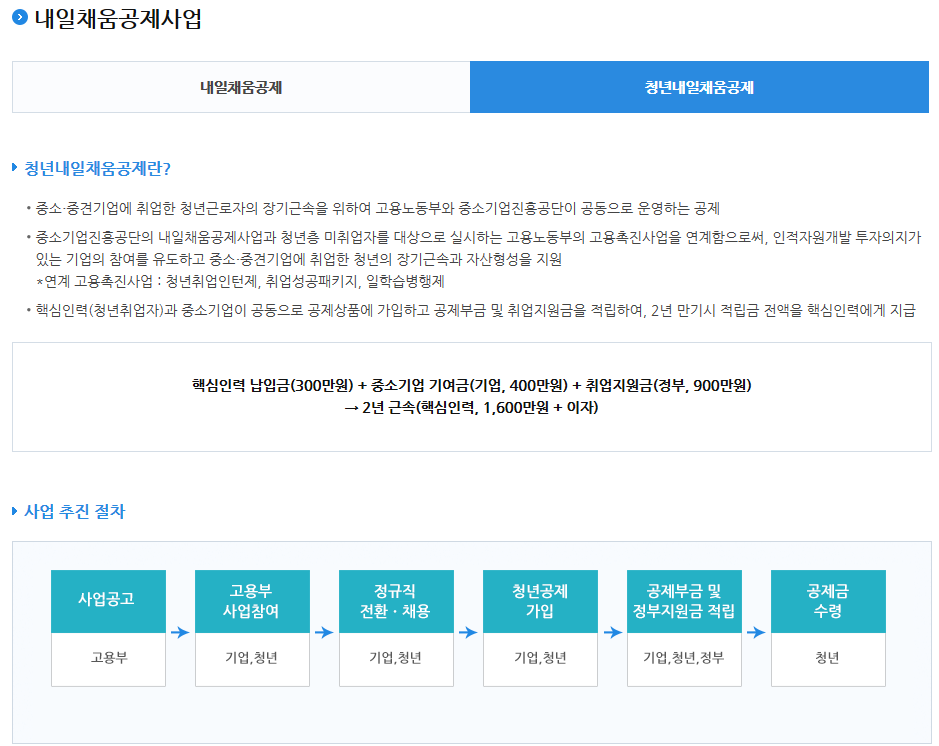Switch to the 내일채움공제 tab

(x=241, y=87)
